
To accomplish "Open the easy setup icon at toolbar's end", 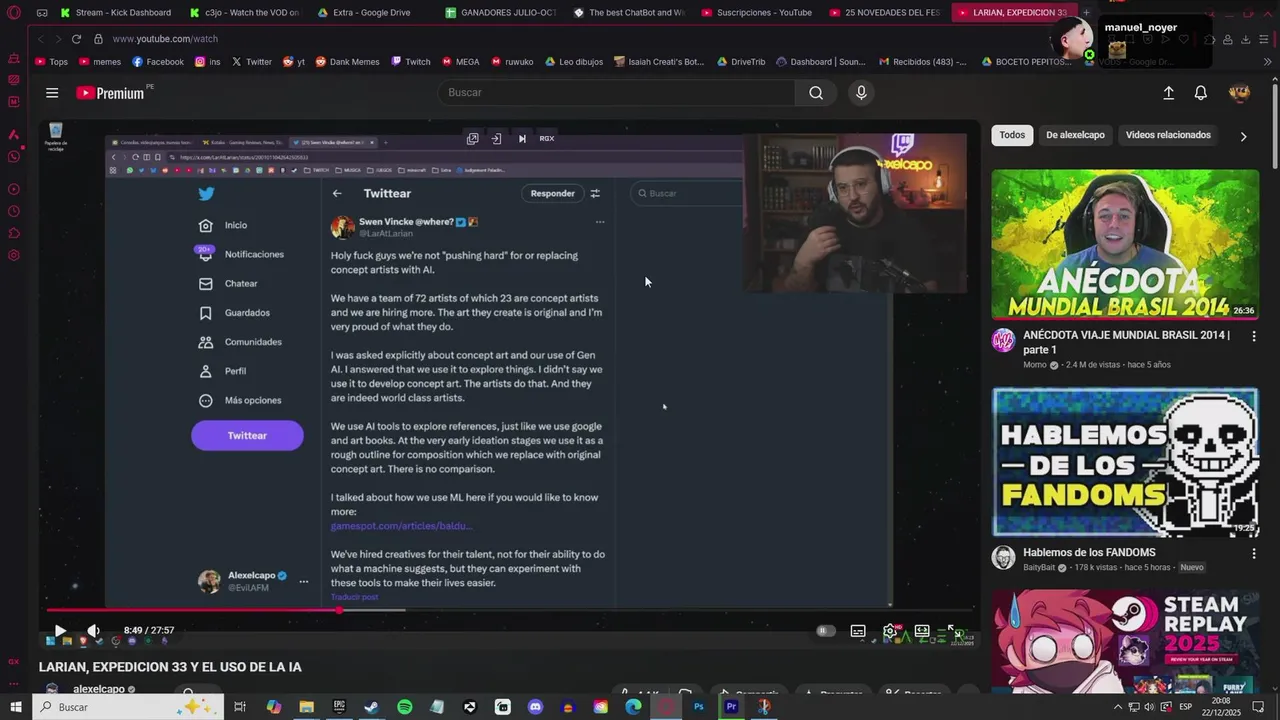I will pyautogui.click(x=1264, y=39).
